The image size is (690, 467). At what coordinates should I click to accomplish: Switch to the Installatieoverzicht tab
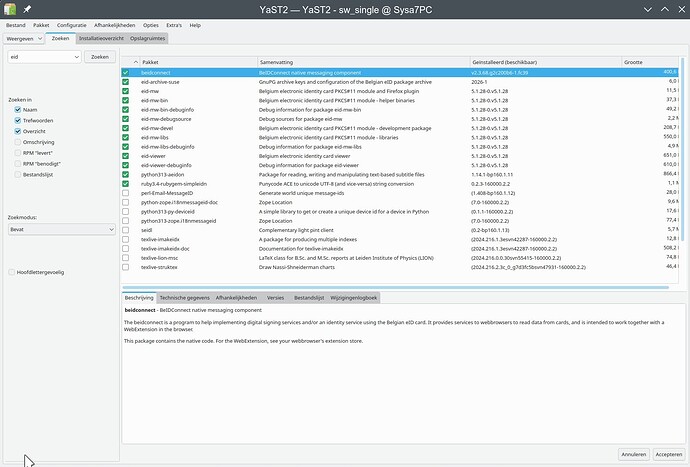[101, 38]
